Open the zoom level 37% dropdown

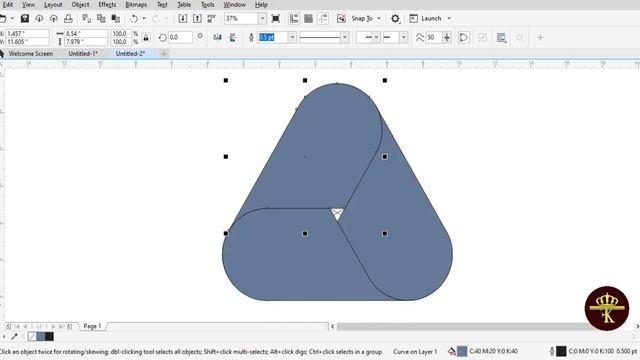point(262,18)
